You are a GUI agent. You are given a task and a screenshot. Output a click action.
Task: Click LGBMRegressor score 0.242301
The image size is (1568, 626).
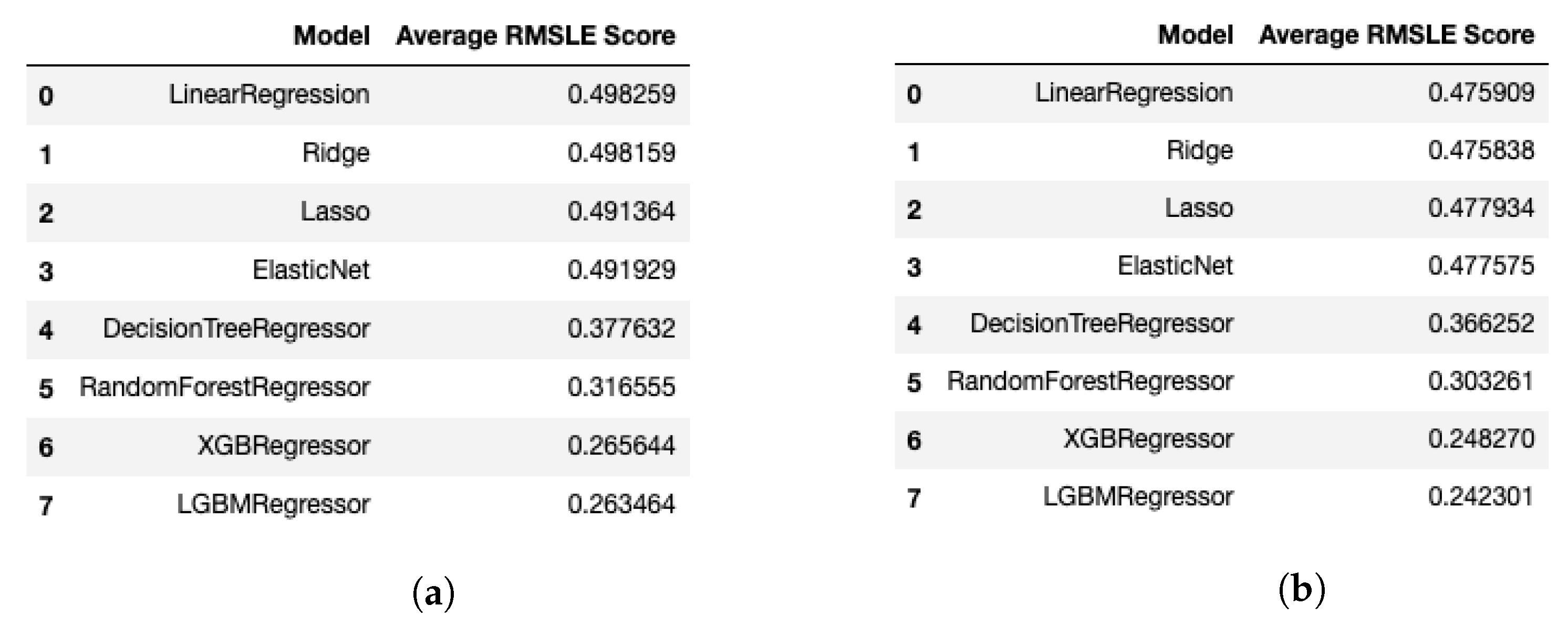point(1481,496)
